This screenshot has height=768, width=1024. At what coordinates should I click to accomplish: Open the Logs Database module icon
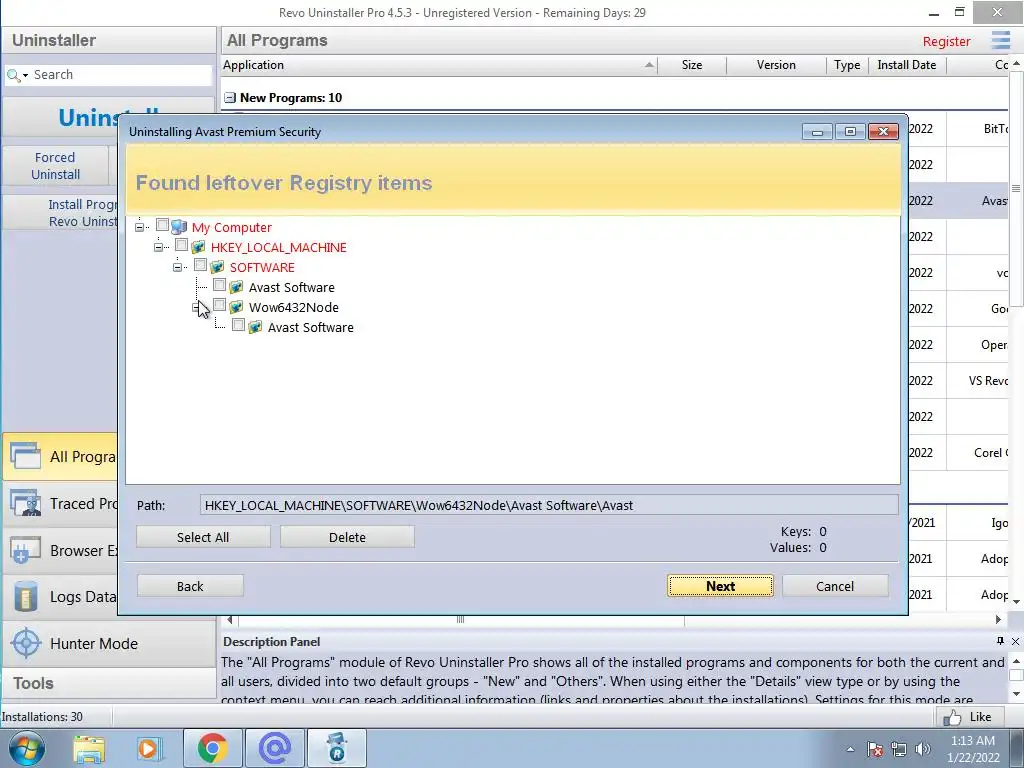coord(25,596)
